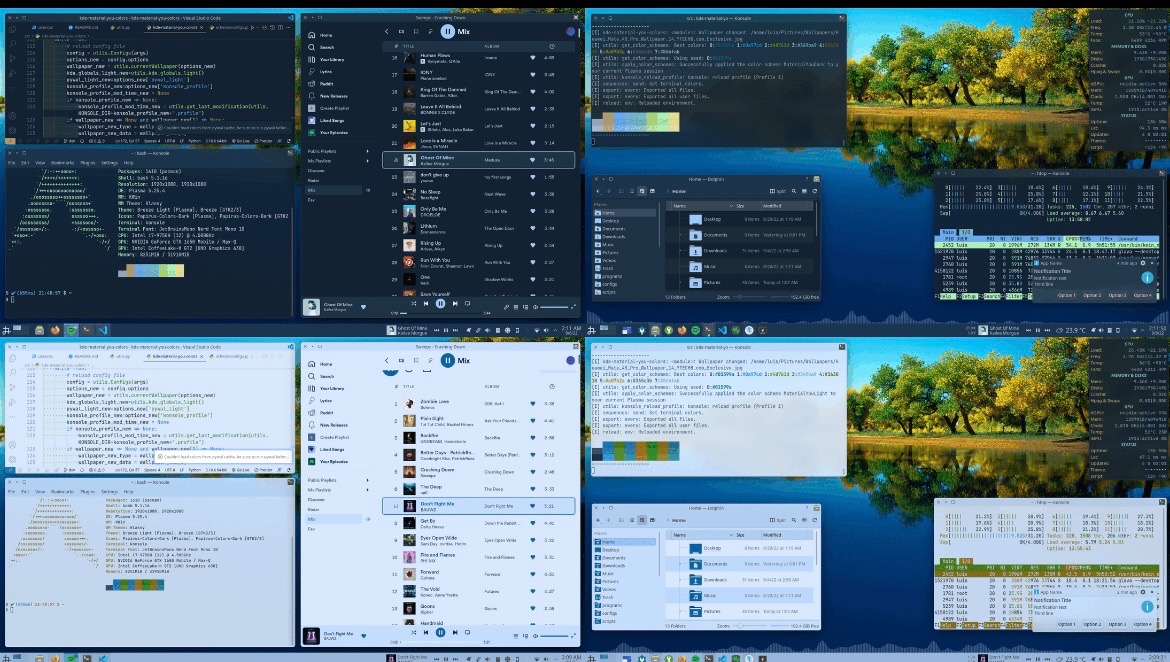Adjust volume slider in dark Spotify player
The width and height of the screenshot is (1170, 662).
(555, 307)
